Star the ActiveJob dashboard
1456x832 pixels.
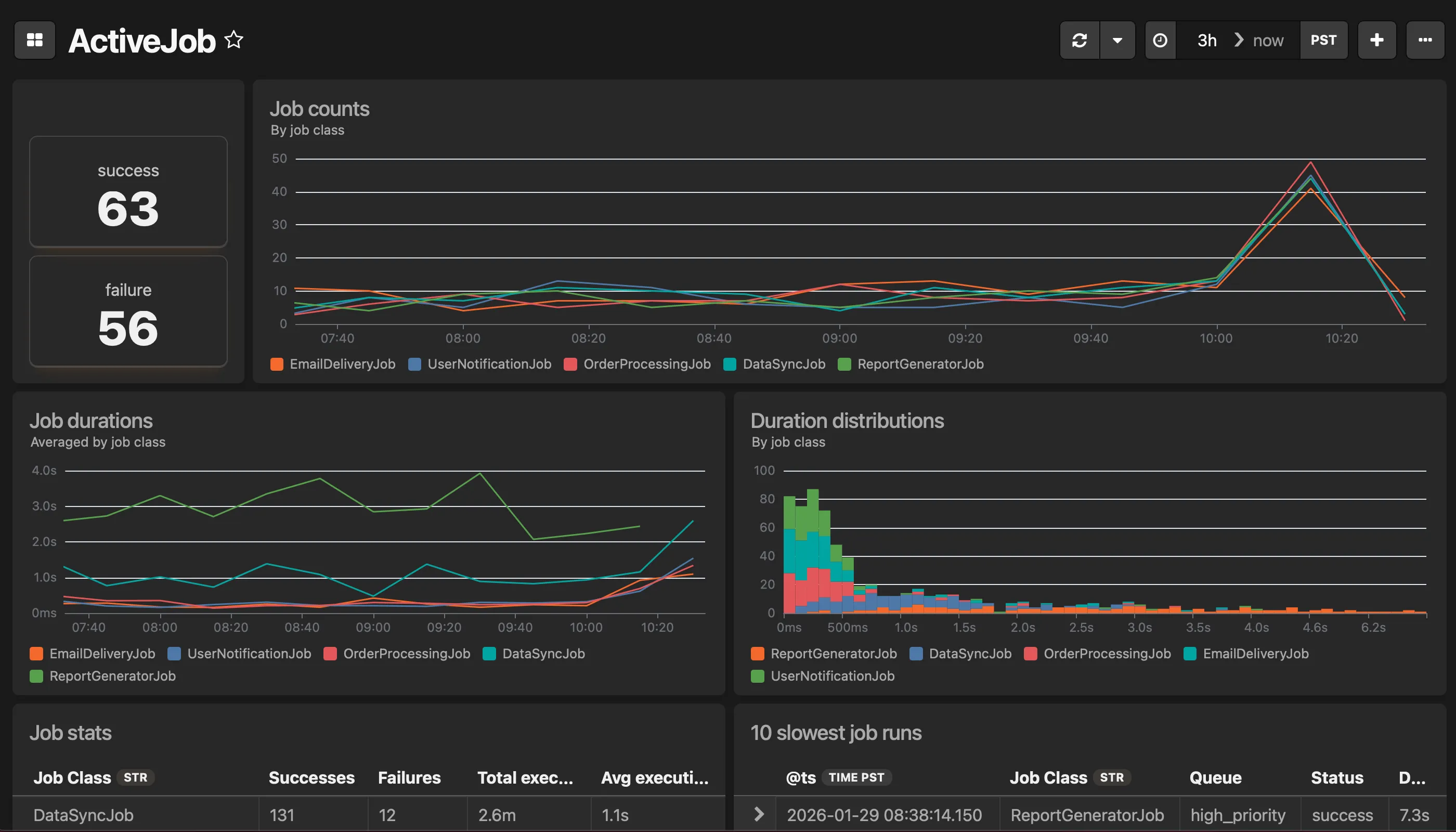(235, 40)
